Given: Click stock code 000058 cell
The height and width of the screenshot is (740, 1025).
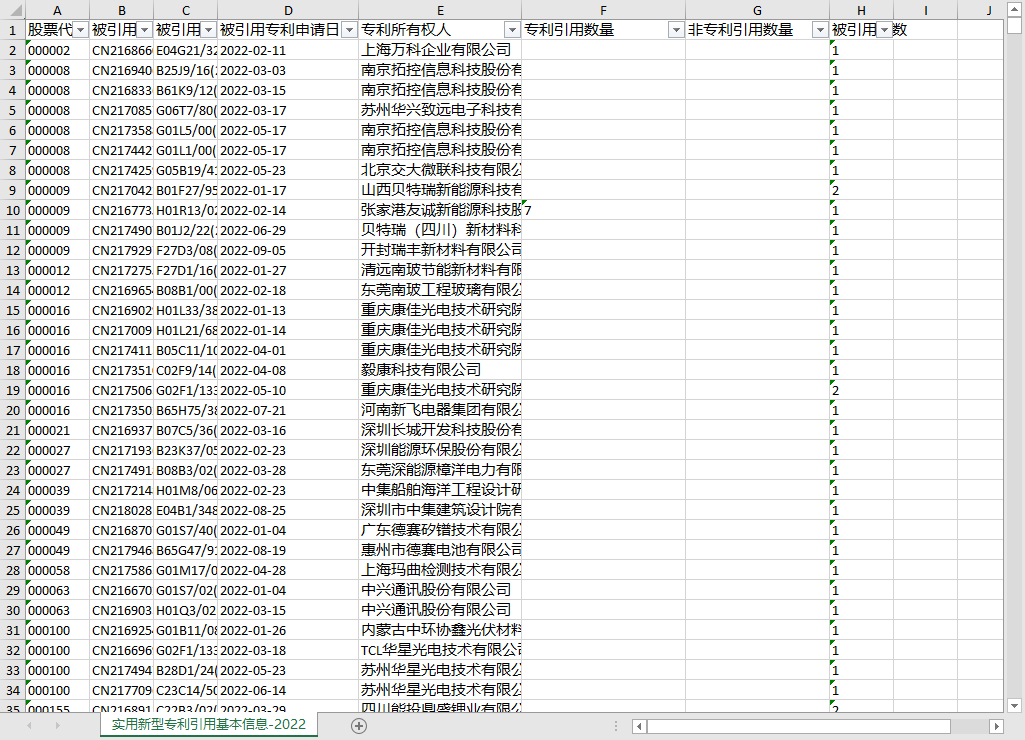Looking at the screenshot, I should 58,570.
